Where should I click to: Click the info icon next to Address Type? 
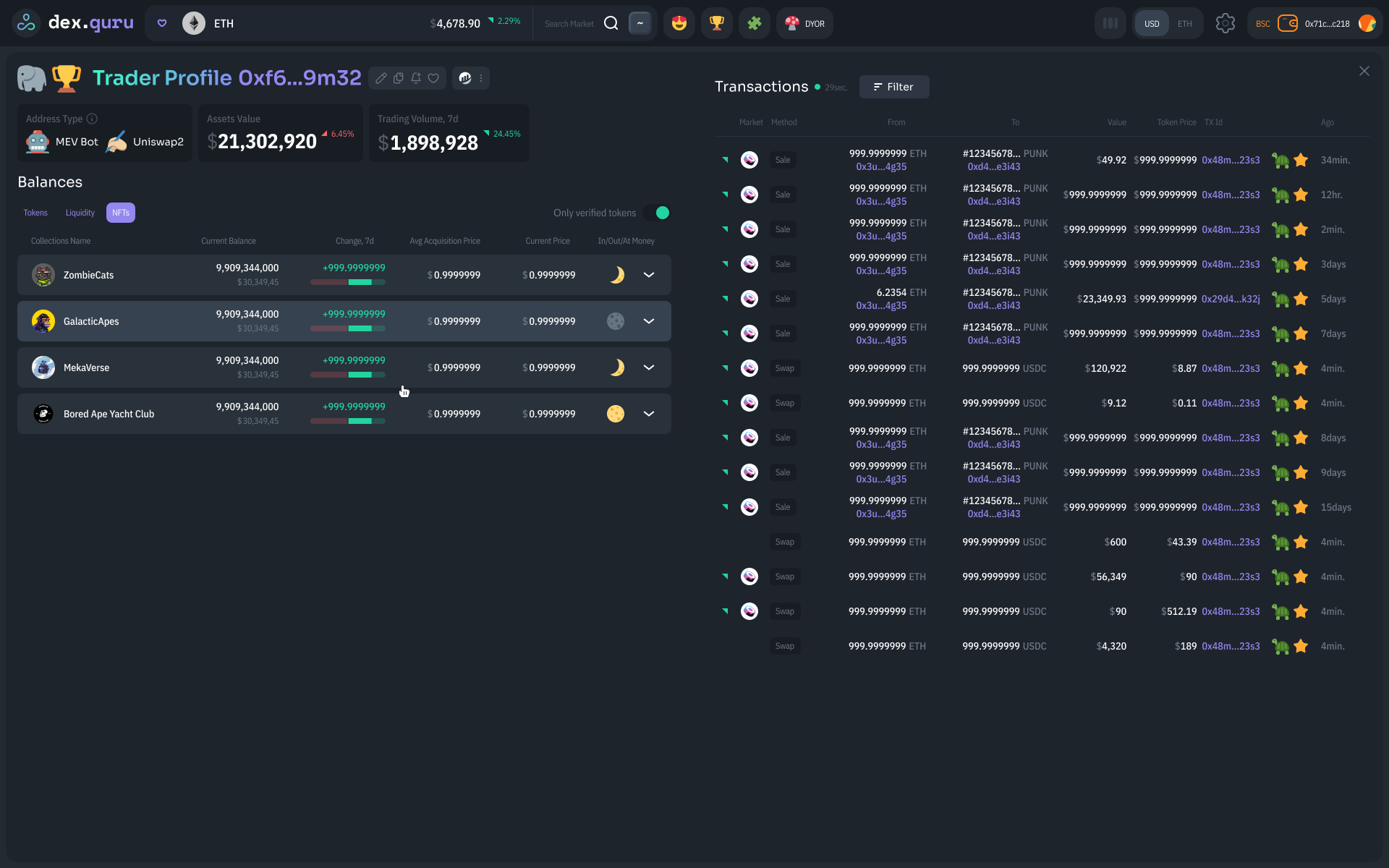92,119
